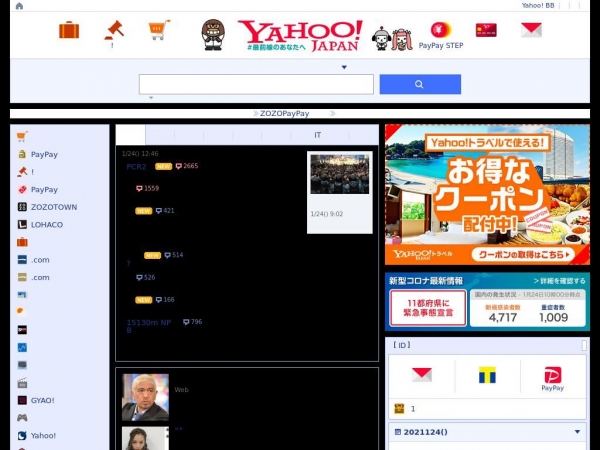Image resolution: width=600 pixels, height=450 pixels.
Task: Open the briefcase travel item in sidebar
Action: [22, 242]
